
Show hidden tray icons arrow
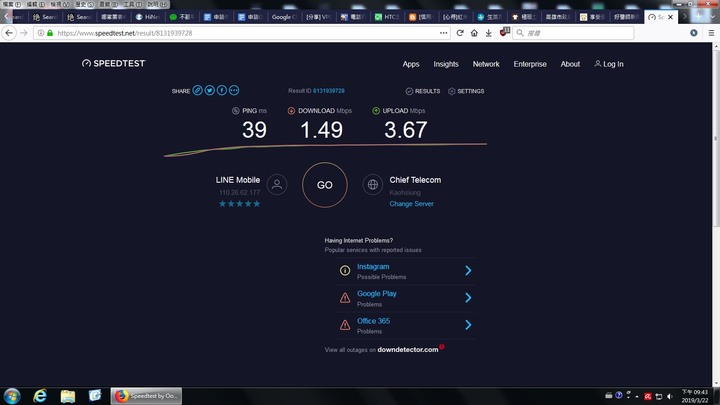pos(637,397)
